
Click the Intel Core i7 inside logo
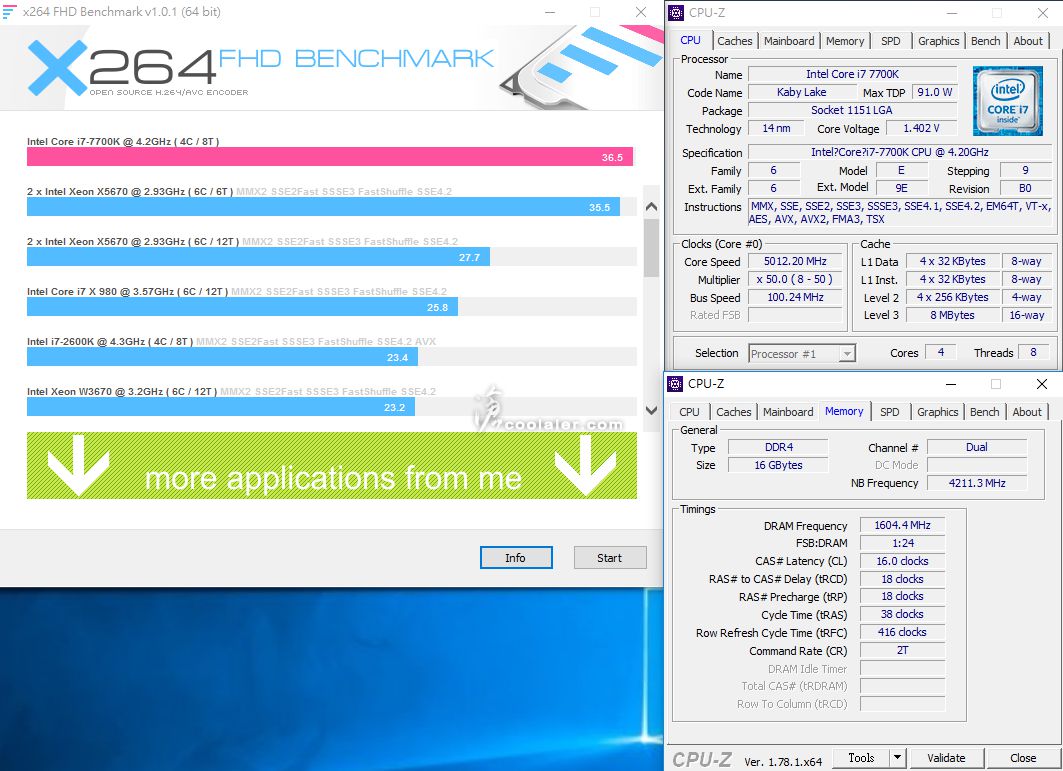coord(1007,101)
